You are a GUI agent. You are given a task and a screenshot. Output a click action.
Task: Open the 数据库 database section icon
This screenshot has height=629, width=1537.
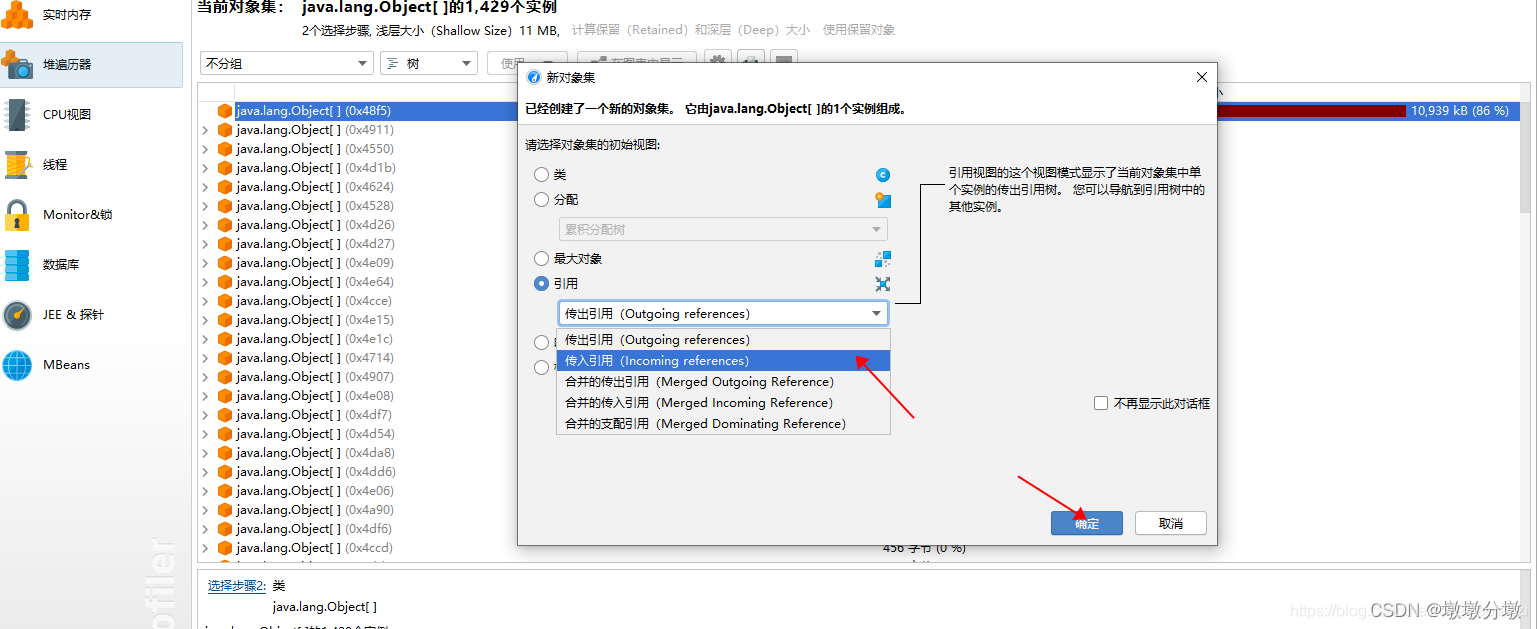[x=17, y=264]
